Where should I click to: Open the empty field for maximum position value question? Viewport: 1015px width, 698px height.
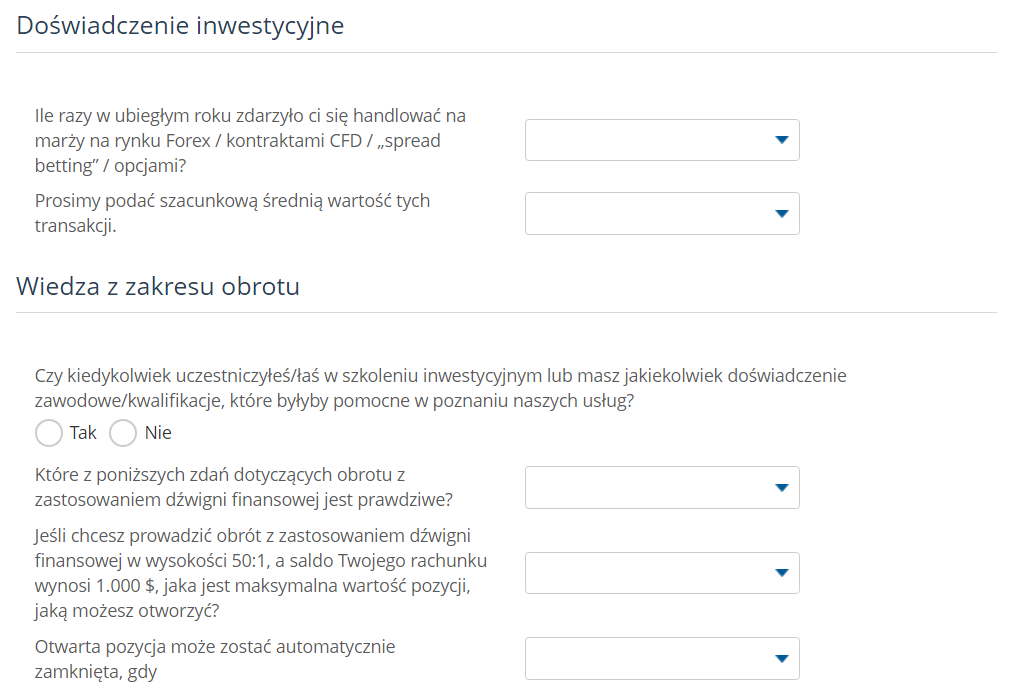650,573
